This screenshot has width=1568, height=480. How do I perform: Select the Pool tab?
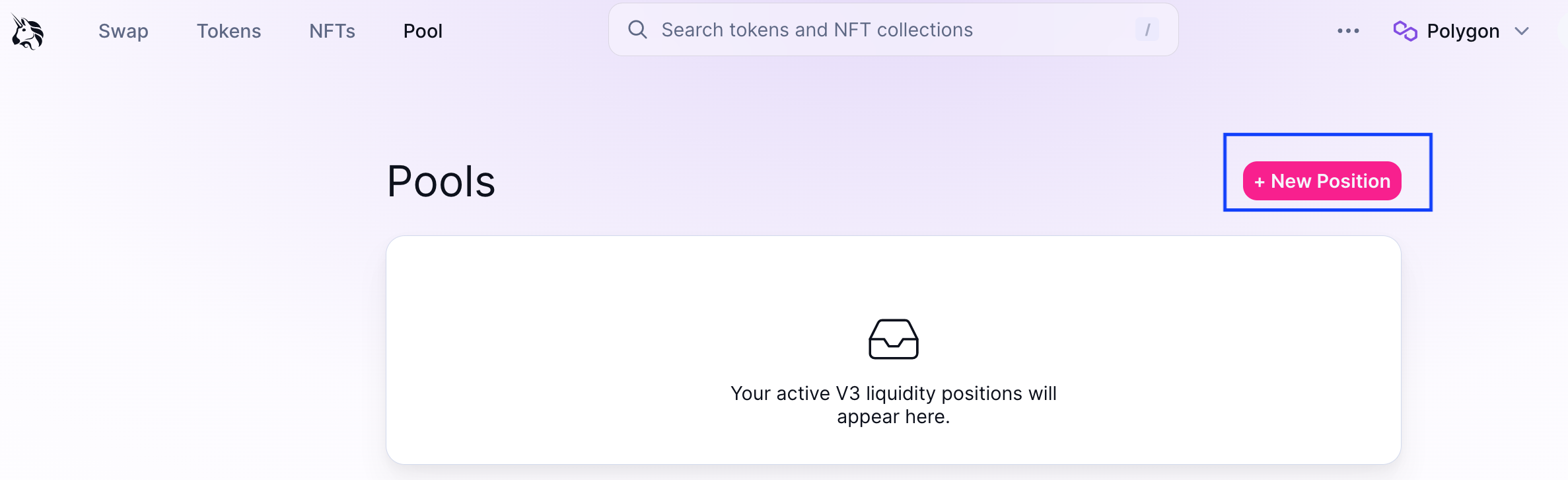[x=423, y=31]
